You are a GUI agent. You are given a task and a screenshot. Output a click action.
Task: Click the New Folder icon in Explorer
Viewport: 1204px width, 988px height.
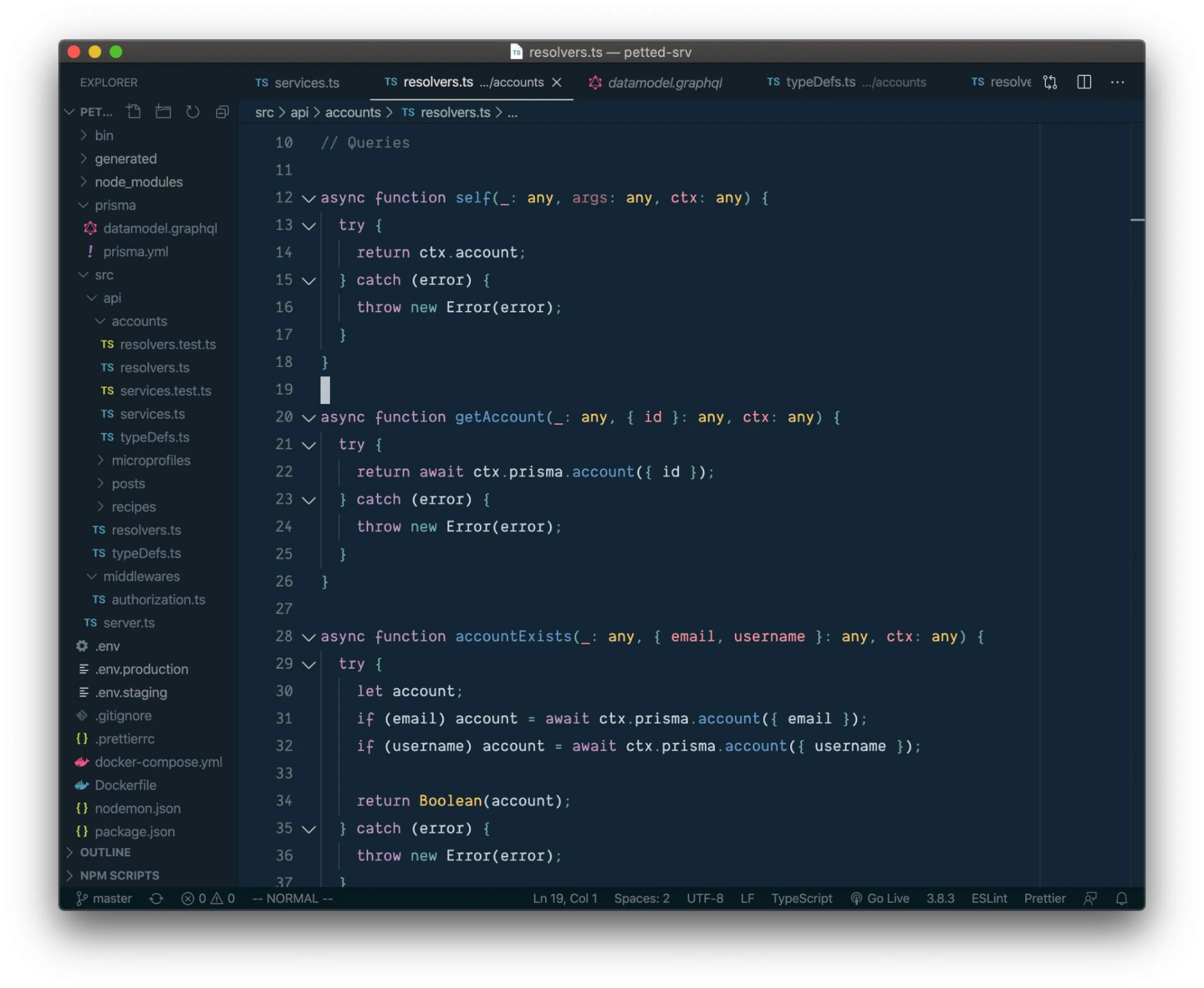163,112
